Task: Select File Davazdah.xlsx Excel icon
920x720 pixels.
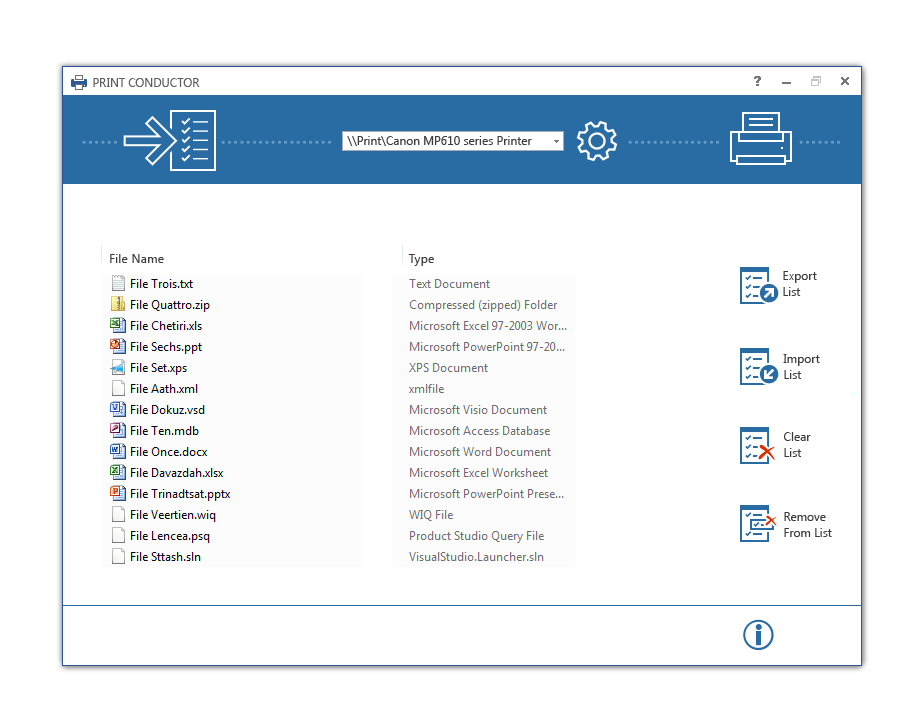Action: (x=118, y=472)
